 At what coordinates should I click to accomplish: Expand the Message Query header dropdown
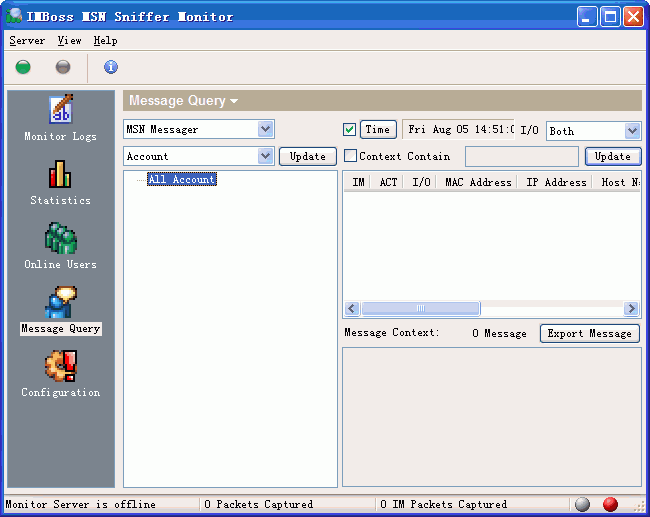click(x=234, y=101)
